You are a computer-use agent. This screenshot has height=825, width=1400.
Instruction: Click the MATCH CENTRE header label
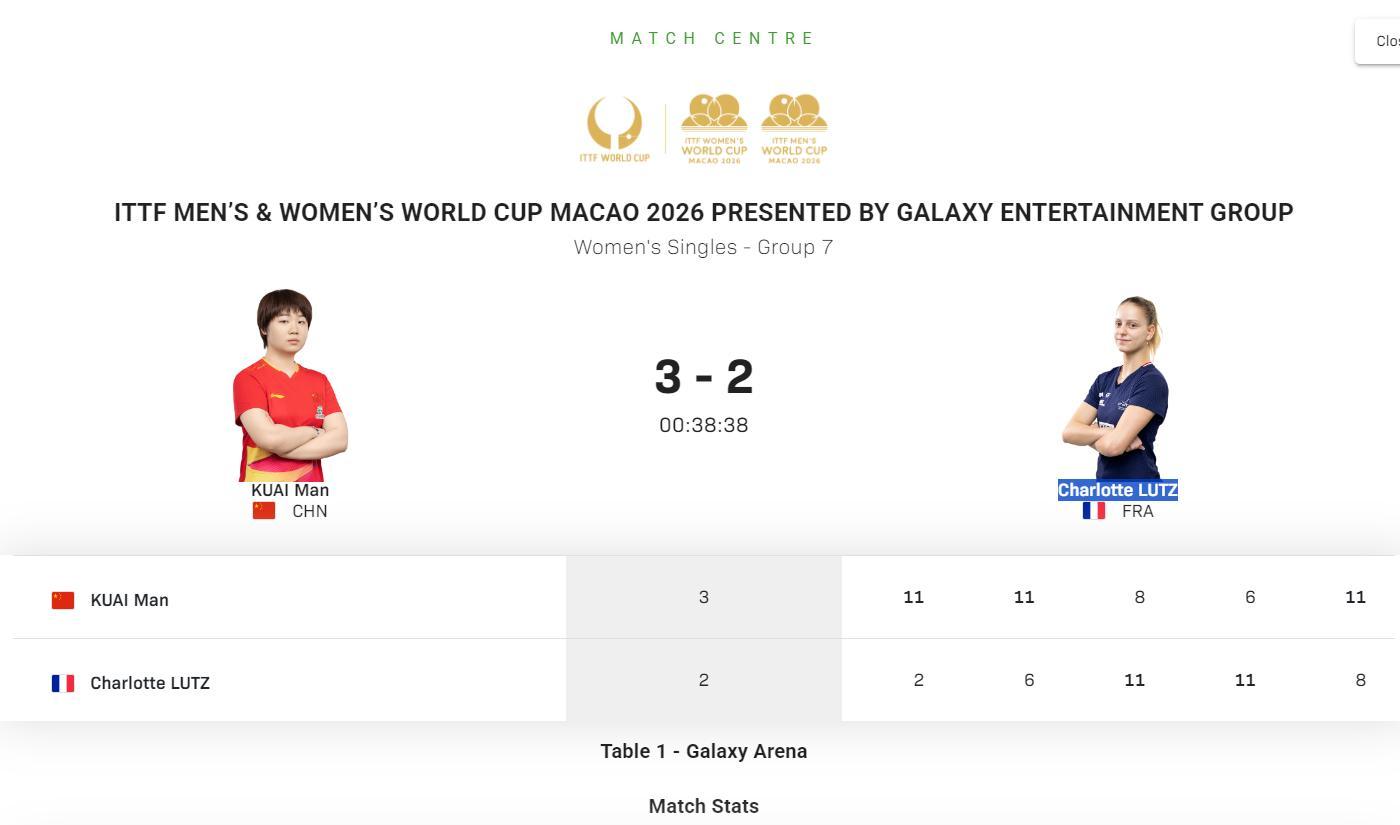click(713, 38)
